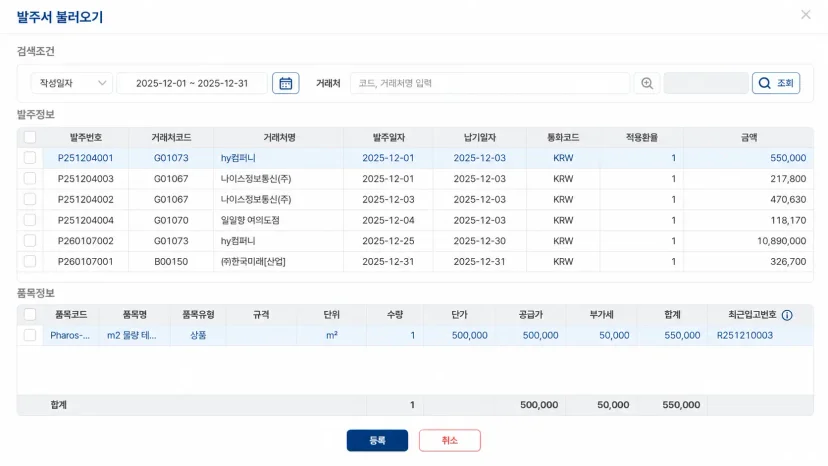The height and width of the screenshot is (466, 828).
Task: Click the 품목코드 column header
Action: [x=71, y=315]
